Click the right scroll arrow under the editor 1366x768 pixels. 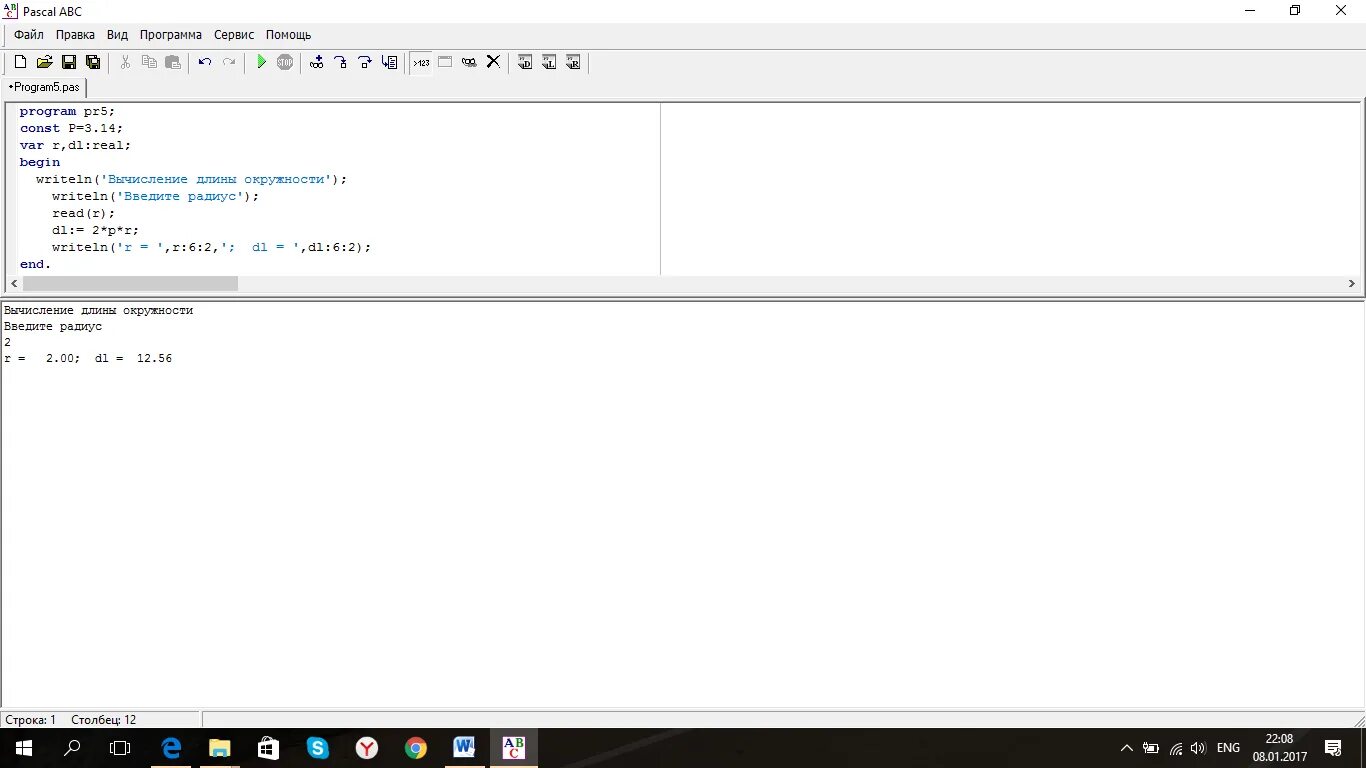point(1353,284)
